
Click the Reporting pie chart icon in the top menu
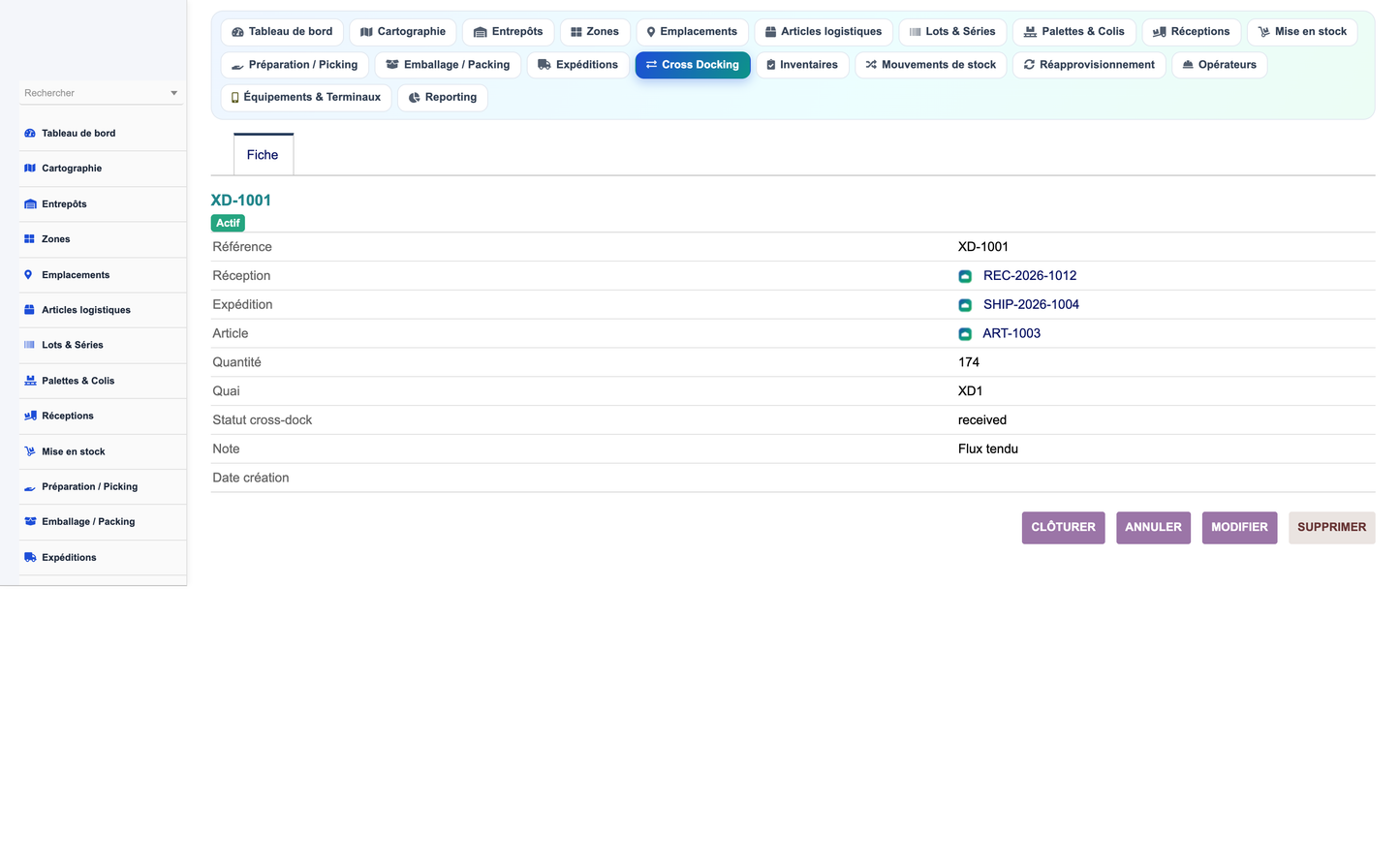pyautogui.click(x=415, y=98)
